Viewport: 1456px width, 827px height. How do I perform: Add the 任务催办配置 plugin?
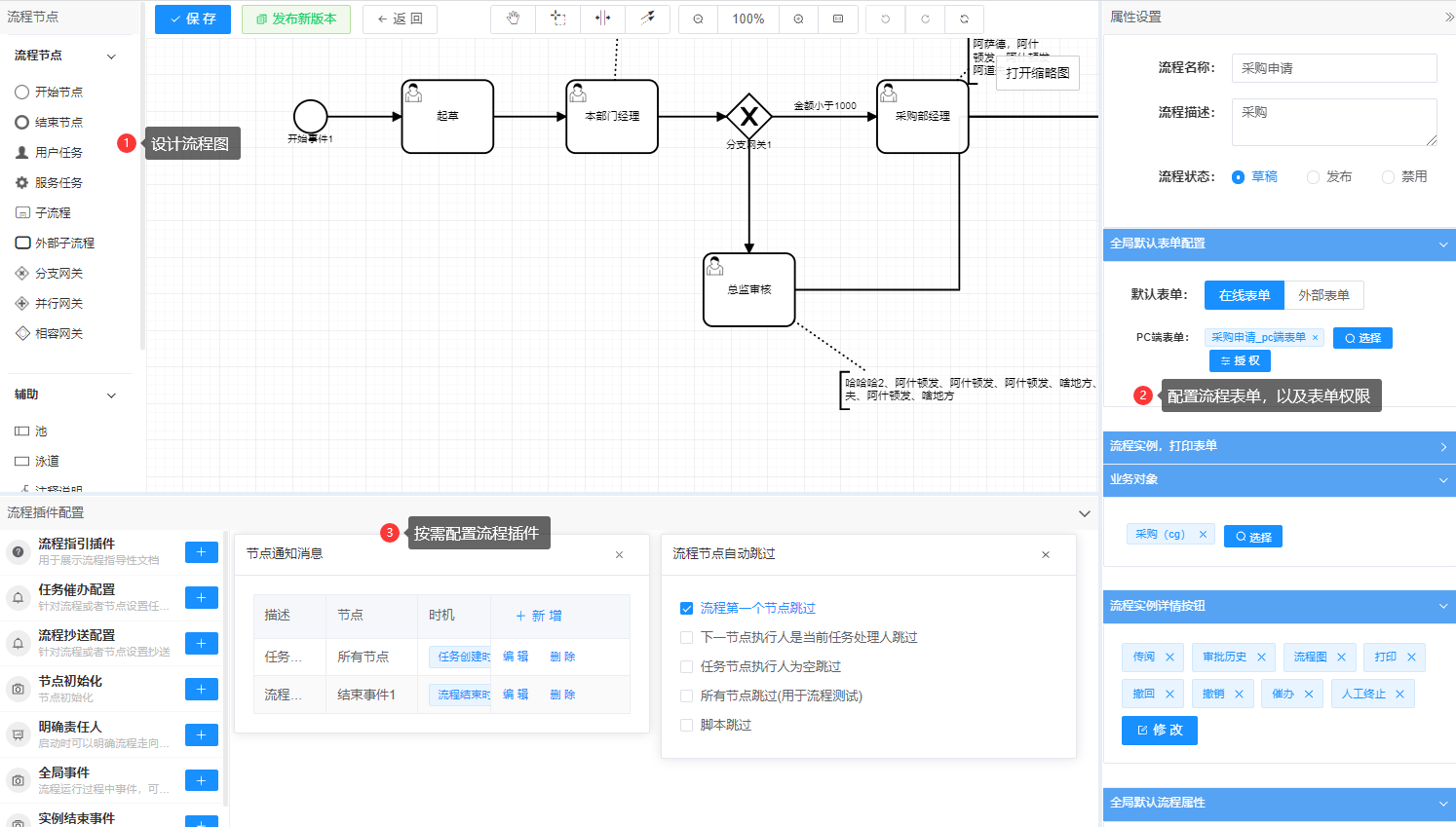click(202, 598)
